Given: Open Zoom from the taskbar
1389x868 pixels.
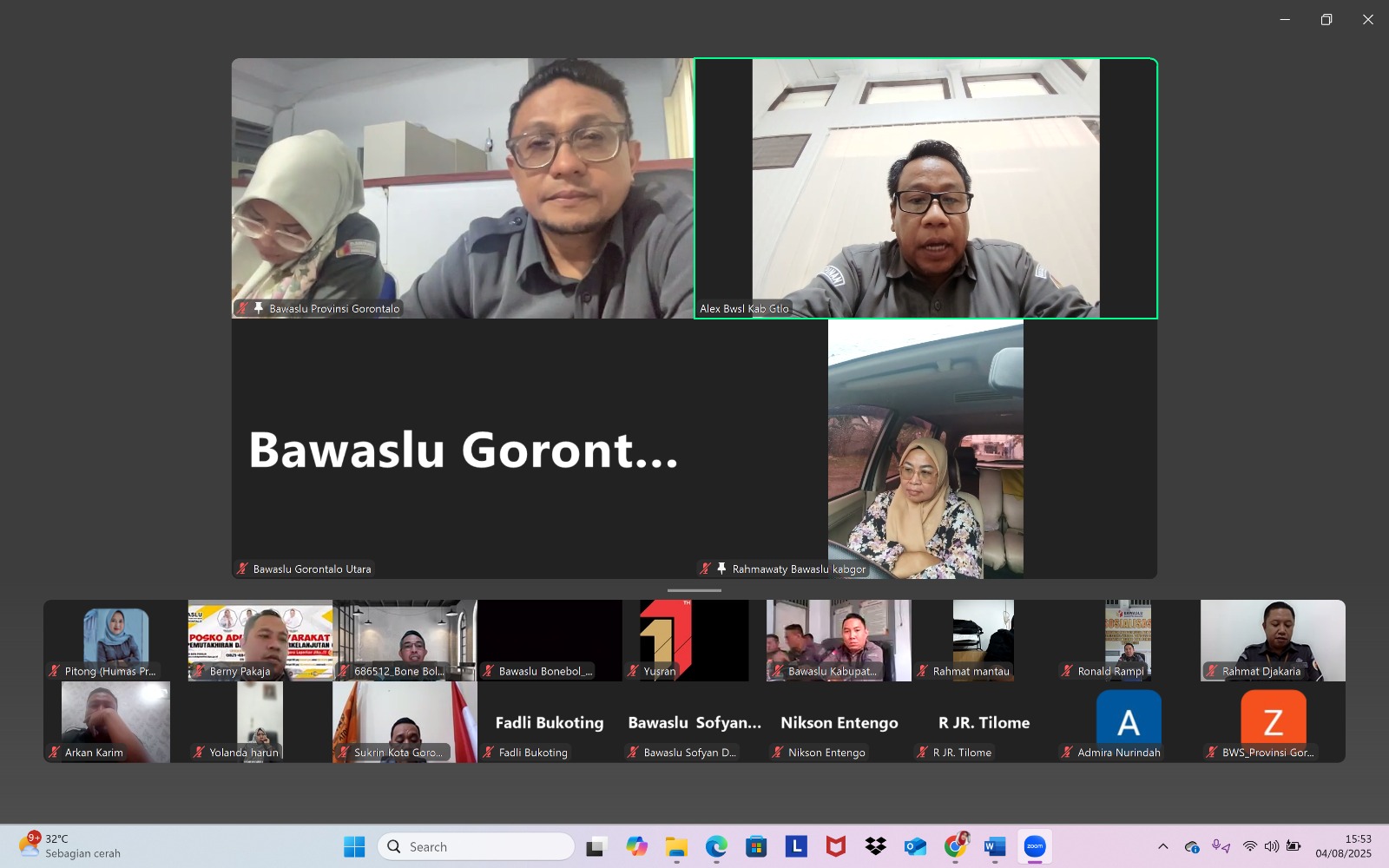Looking at the screenshot, I should click(1034, 846).
